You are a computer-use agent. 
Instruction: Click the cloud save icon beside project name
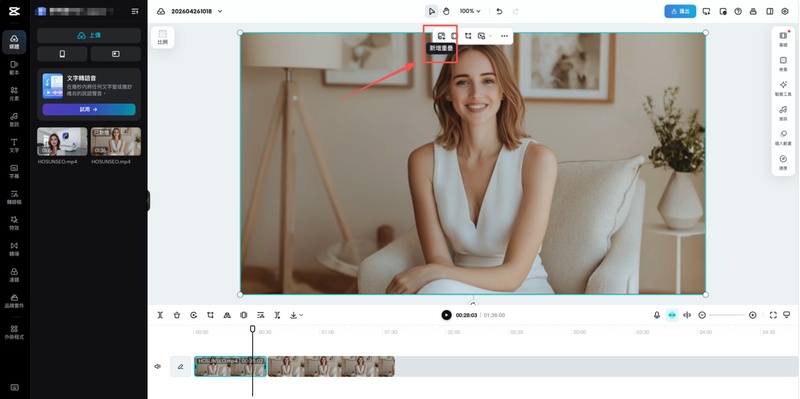pos(161,11)
